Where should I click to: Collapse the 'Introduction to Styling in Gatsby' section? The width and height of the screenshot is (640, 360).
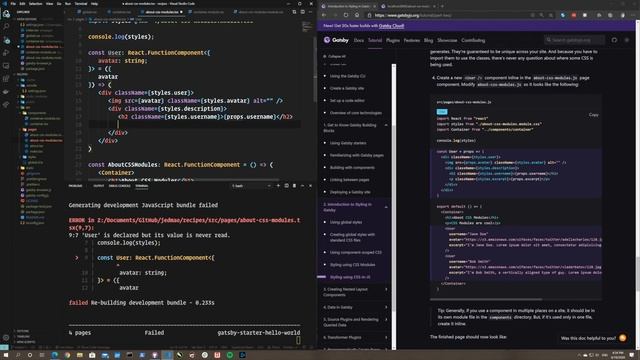[x=386, y=207]
